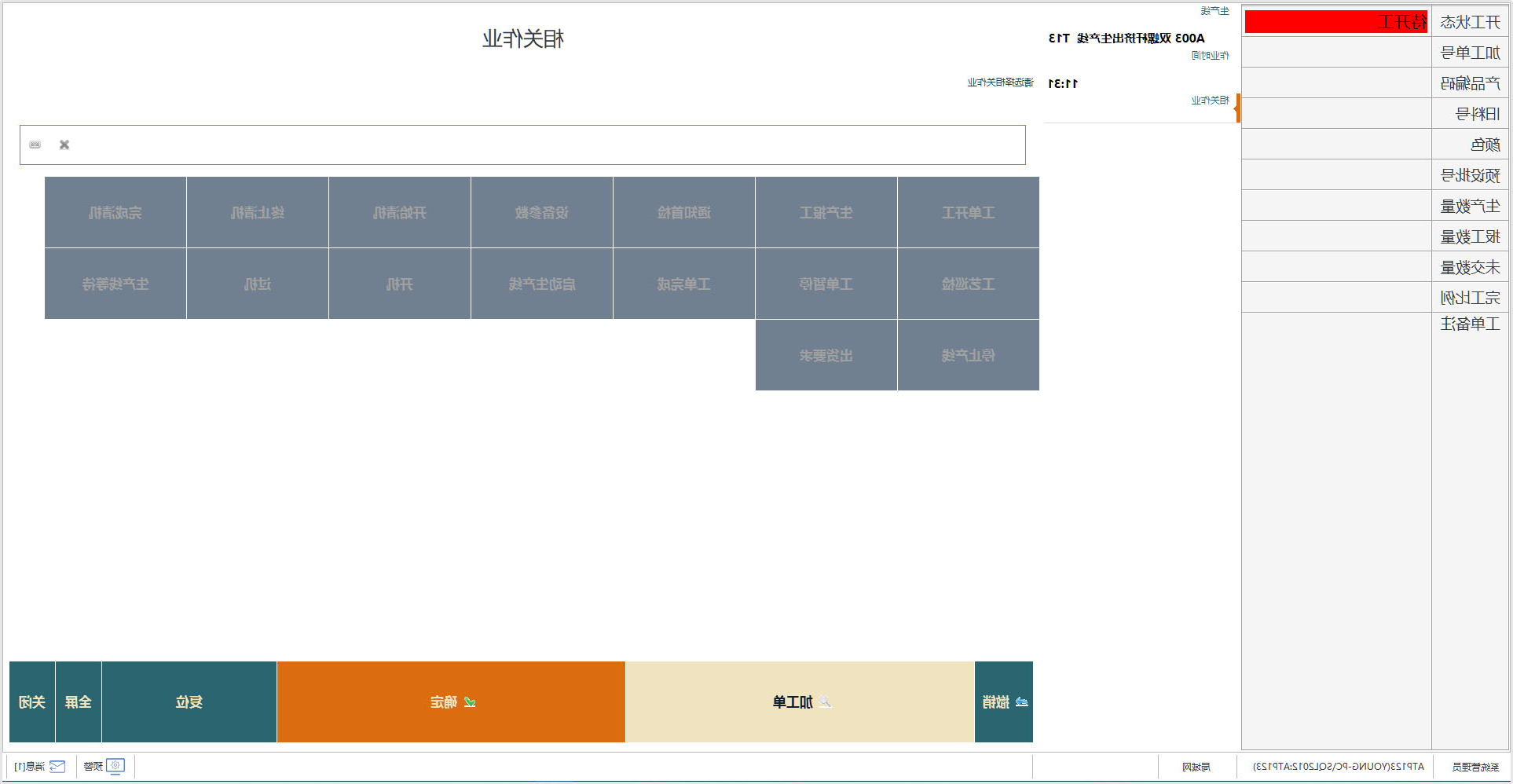Click the 启动生产线 tile
This screenshot has height=784, width=1513.
tap(541, 284)
